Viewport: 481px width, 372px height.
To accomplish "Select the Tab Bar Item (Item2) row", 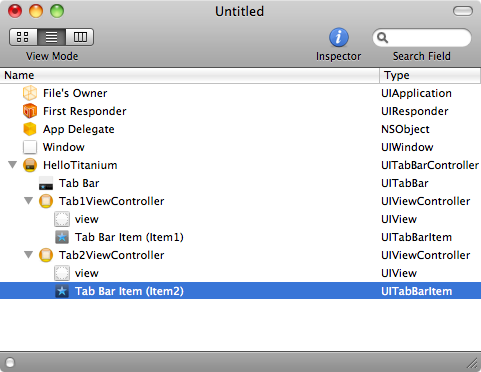I will point(240,291).
